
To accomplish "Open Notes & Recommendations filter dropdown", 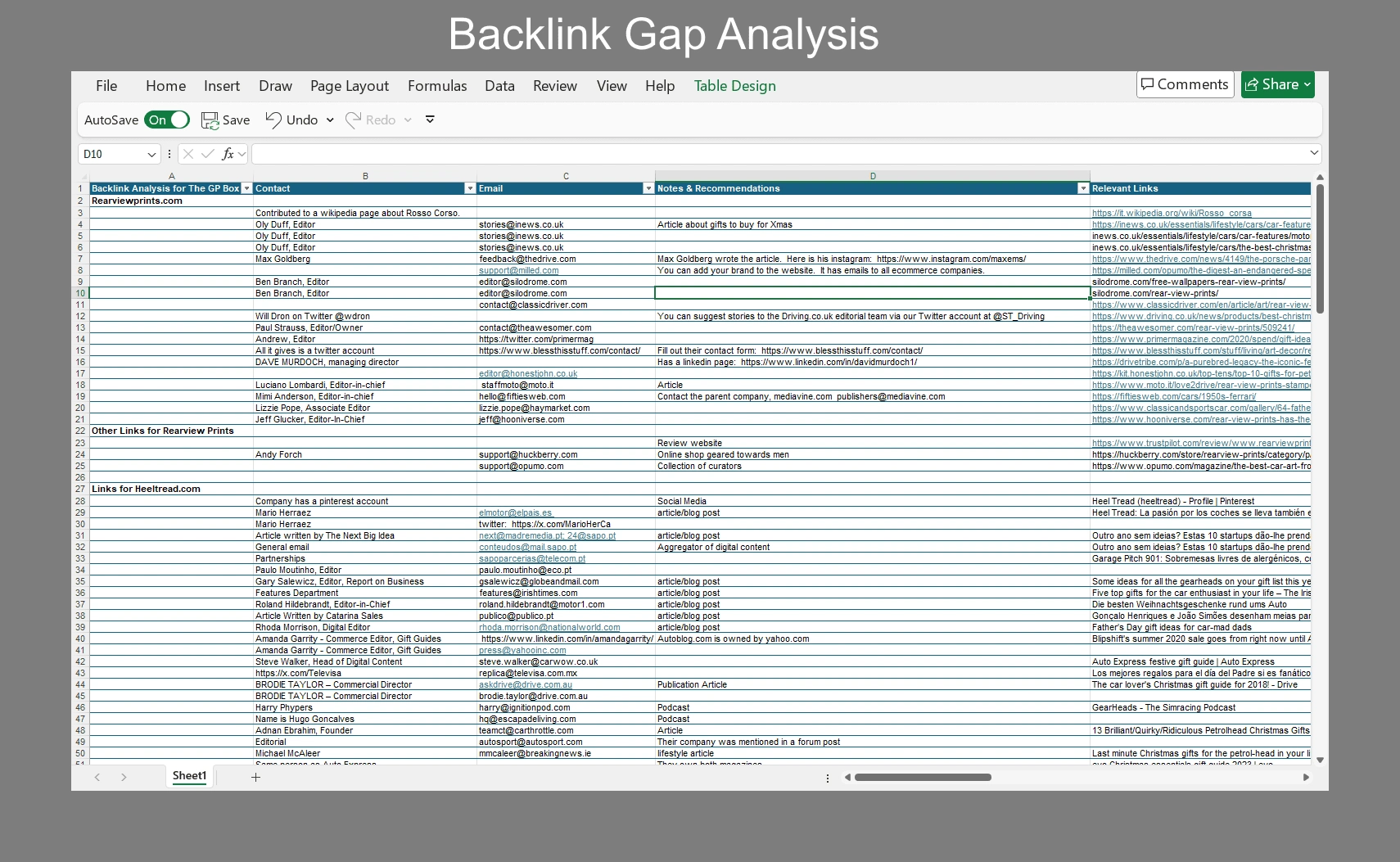I will point(1083,188).
